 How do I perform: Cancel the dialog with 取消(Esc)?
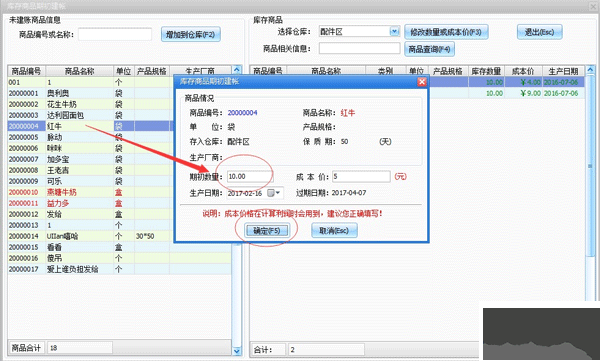click(x=334, y=230)
